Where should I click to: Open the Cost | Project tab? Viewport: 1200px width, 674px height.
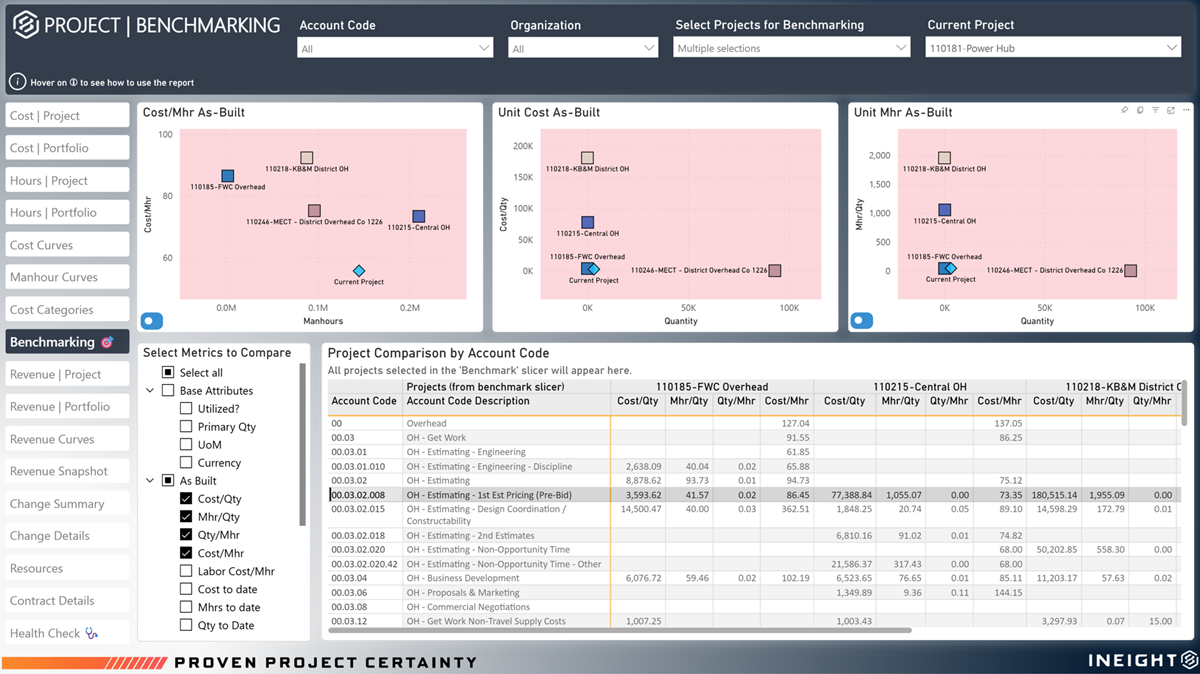click(x=67, y=115)
